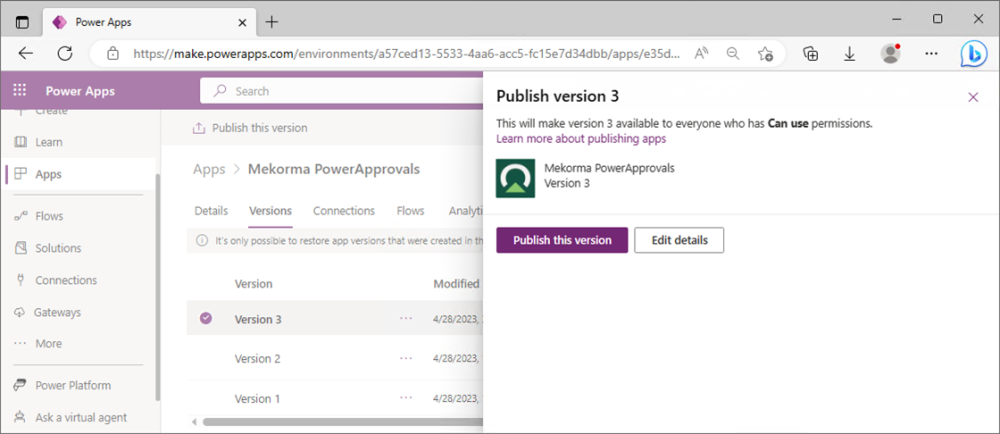Click Ask a virtual agent
The width and height of the screenshot is (1000, 434).
point(79,417)
